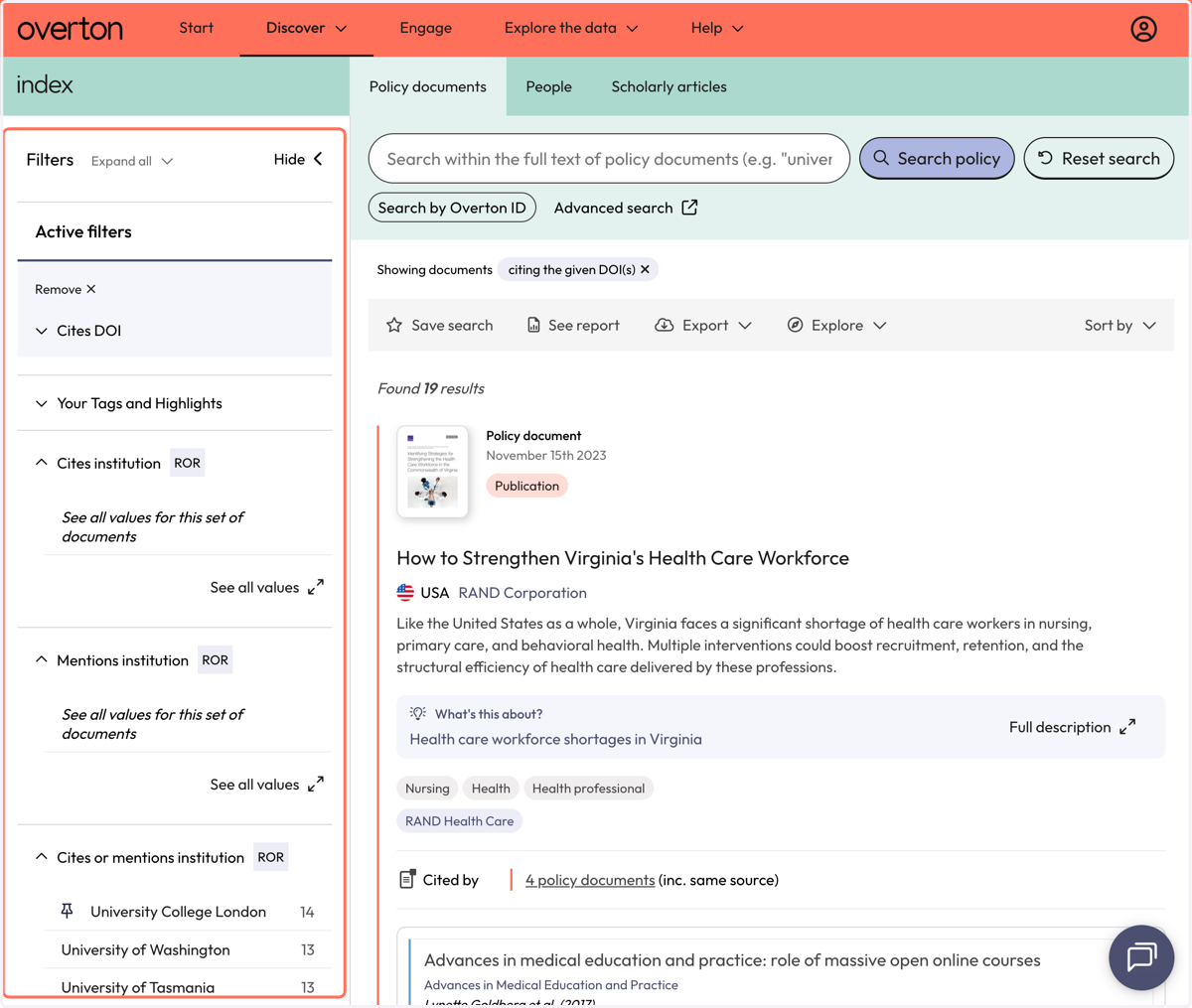Click the expand icon under Mentions institution
The width and height of the screenshot is (1192, 1008).
click(316, 785)
